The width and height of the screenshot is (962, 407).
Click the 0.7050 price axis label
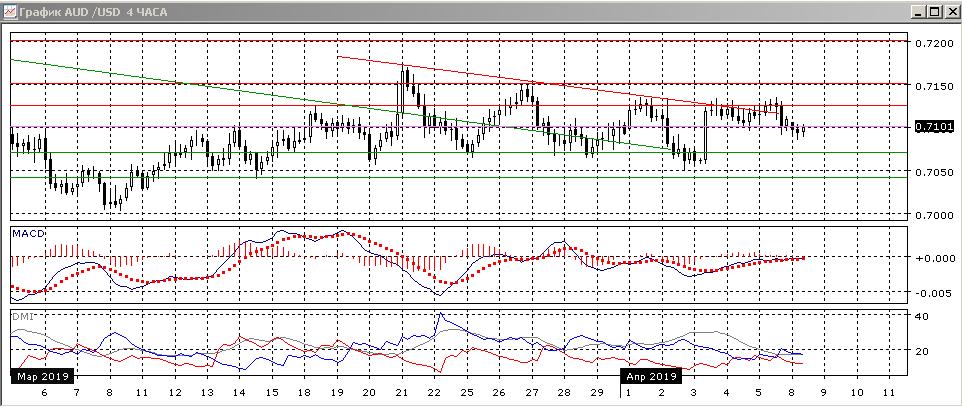tap(933, 172)
